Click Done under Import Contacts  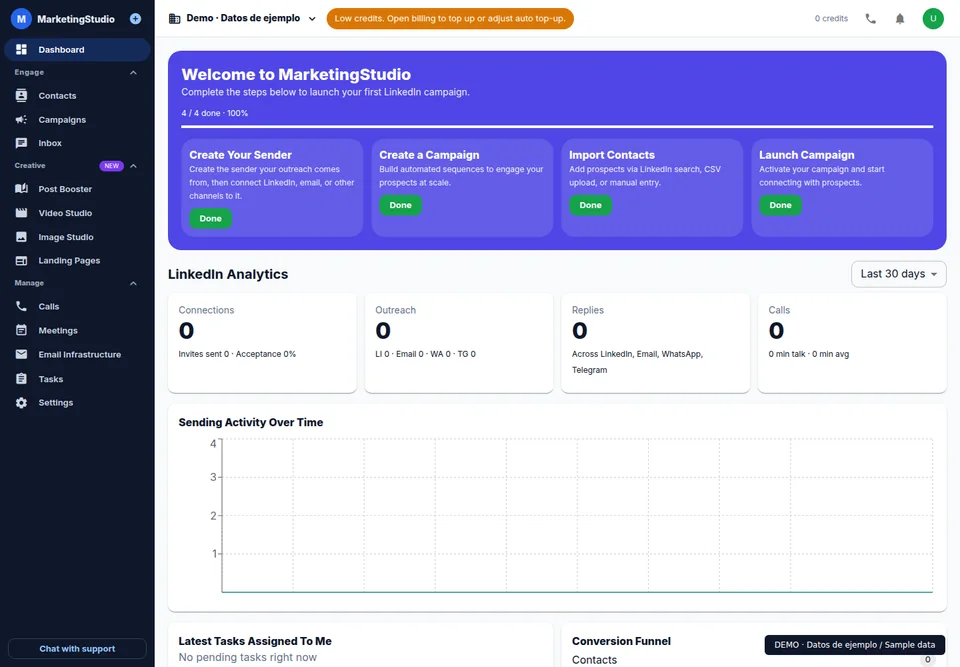click(x=590, y=205)
